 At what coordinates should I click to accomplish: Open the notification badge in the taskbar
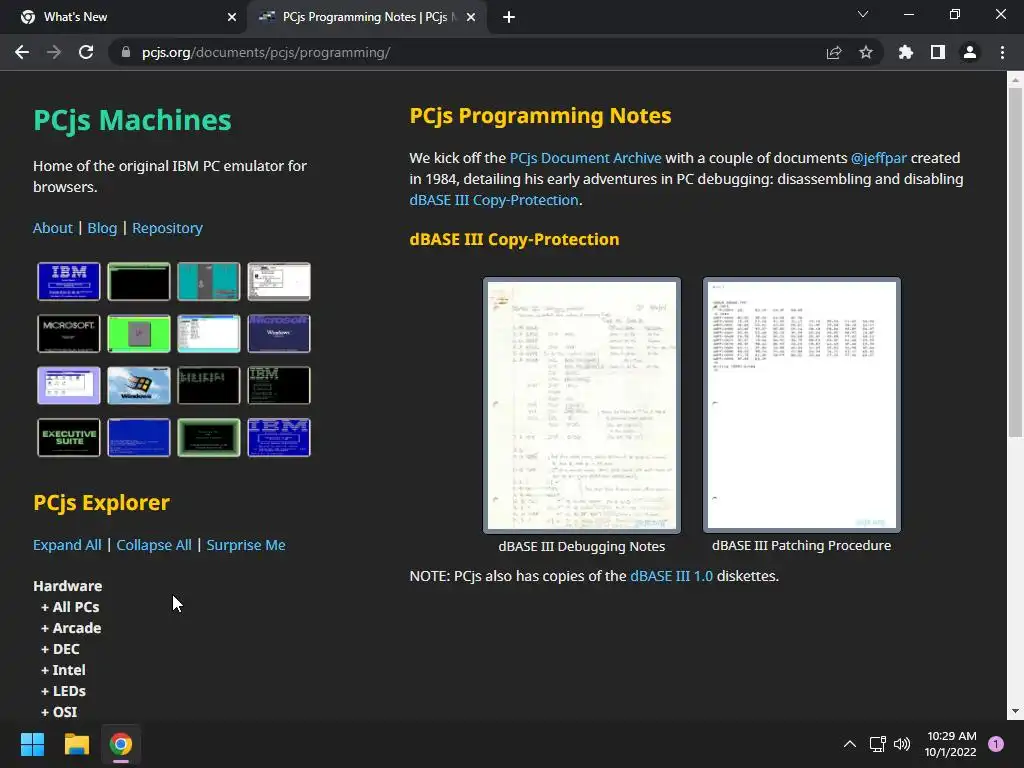point(996,743)
